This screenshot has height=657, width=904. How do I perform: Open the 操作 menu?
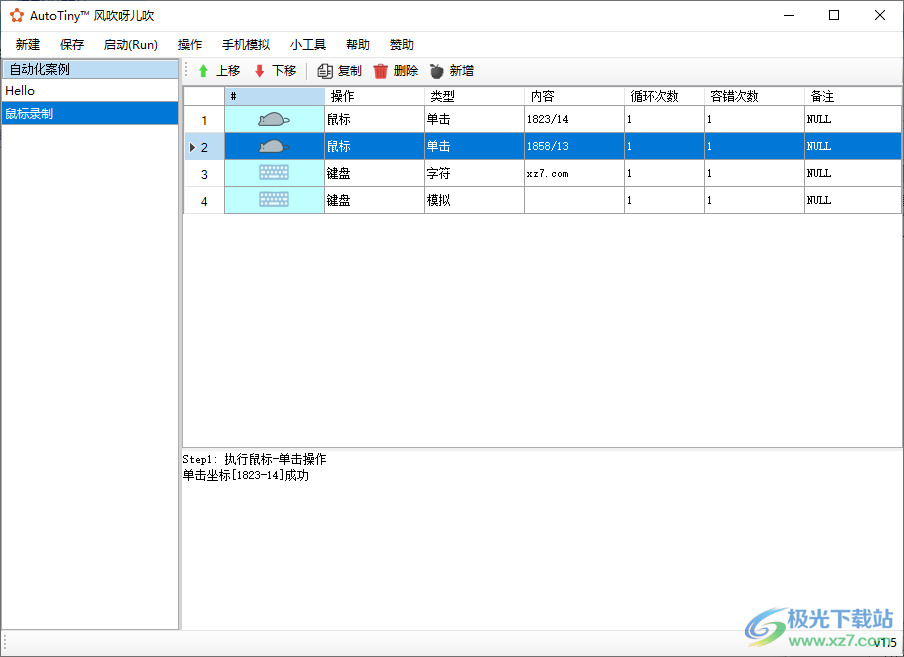pyautogui.click(x=189, y=44)
